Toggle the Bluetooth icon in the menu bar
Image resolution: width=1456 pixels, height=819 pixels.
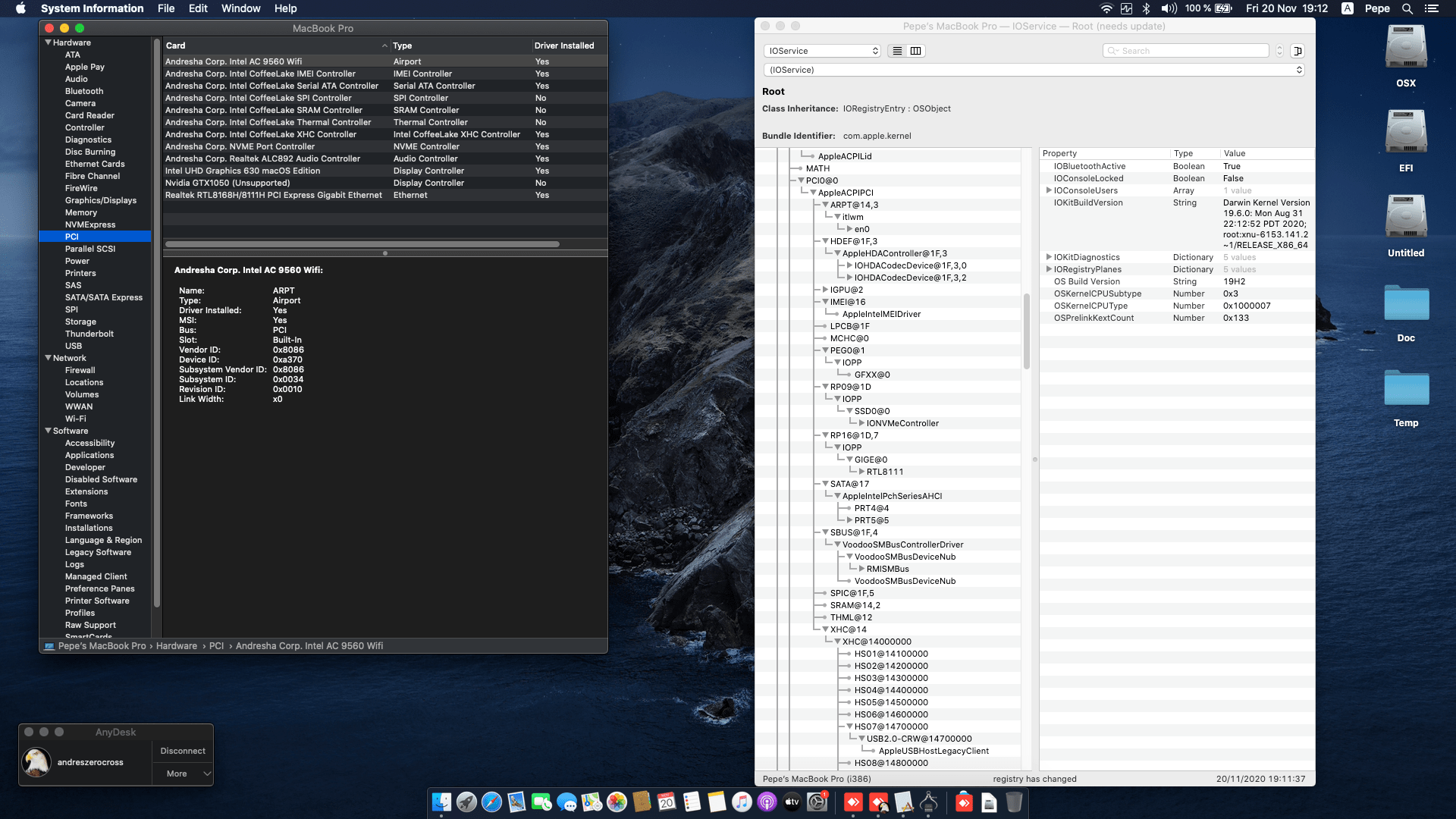tap(1144, 8)
